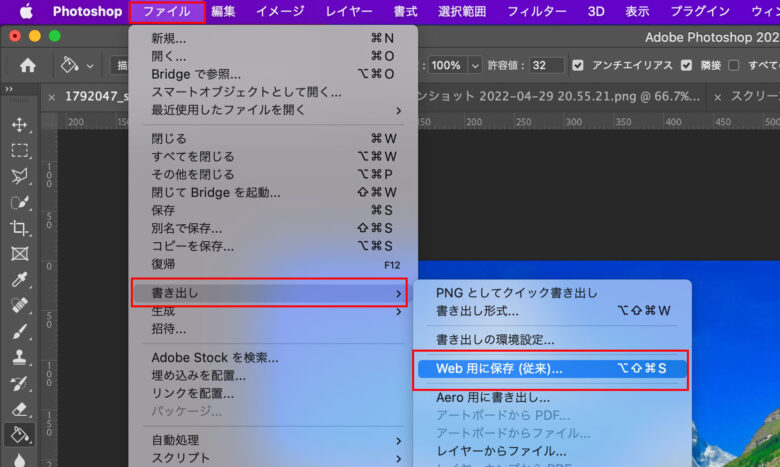
Task: Select the Quick Selection tool
Action: (x=19, y=202)
